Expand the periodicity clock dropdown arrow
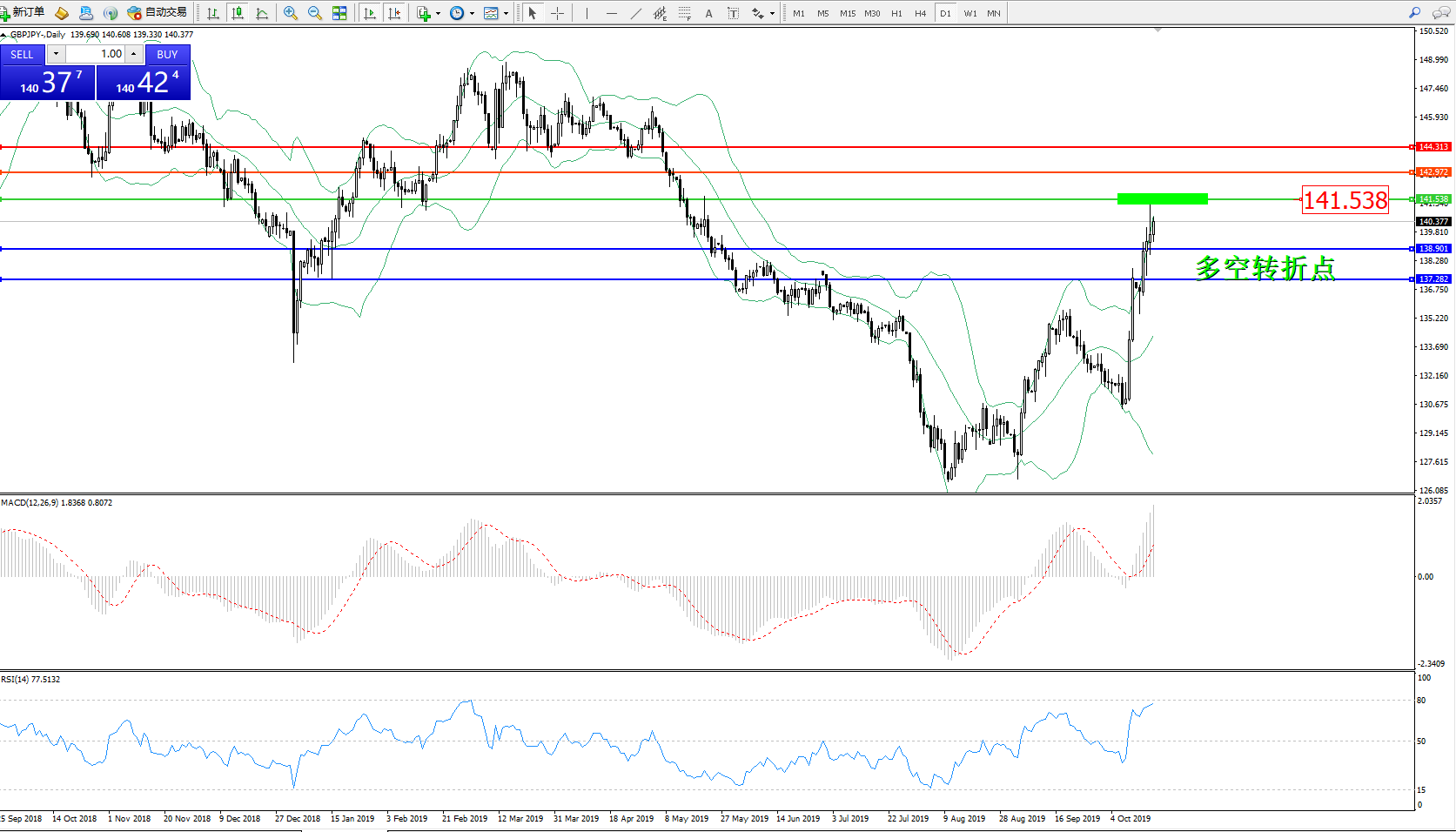Viewport: 1456px width, 832px height. point(472,13)
